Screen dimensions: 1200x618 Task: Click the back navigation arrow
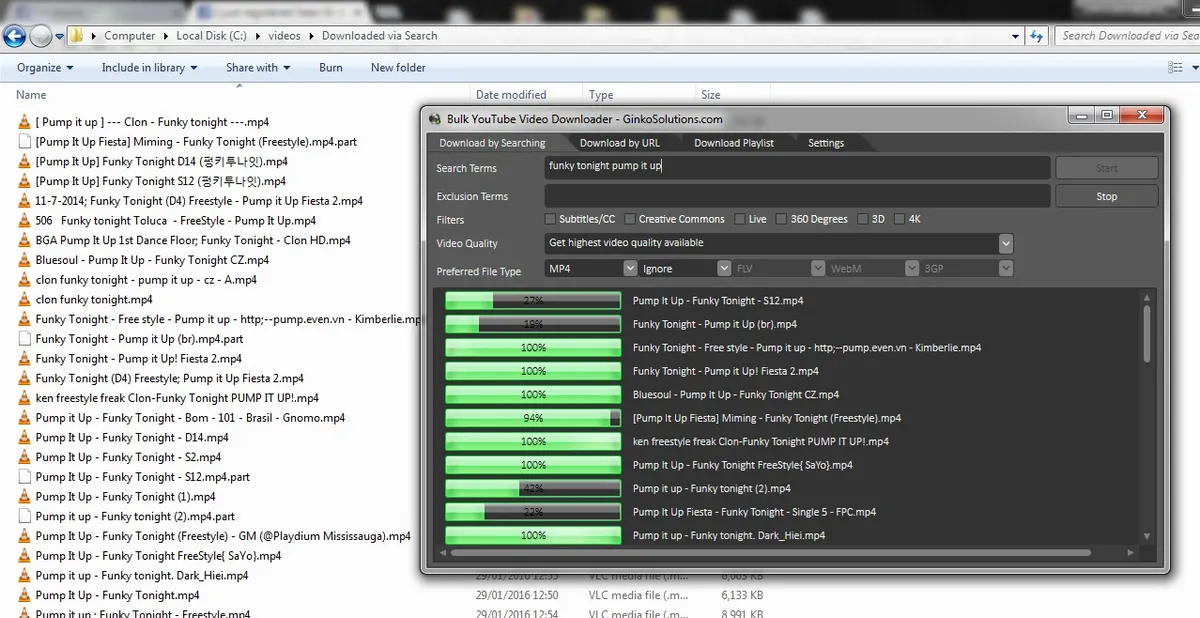14,35
